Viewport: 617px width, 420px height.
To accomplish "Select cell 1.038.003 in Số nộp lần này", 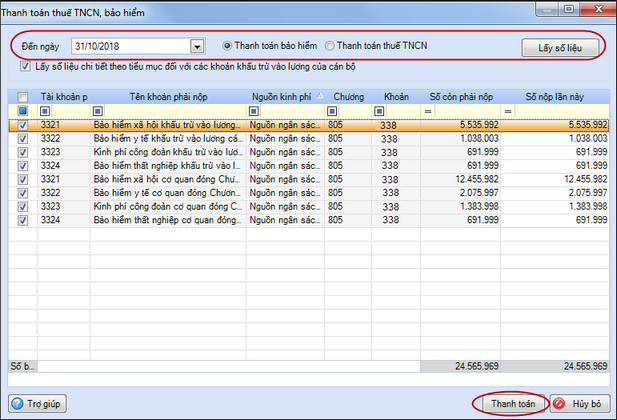I will point(555,139).
